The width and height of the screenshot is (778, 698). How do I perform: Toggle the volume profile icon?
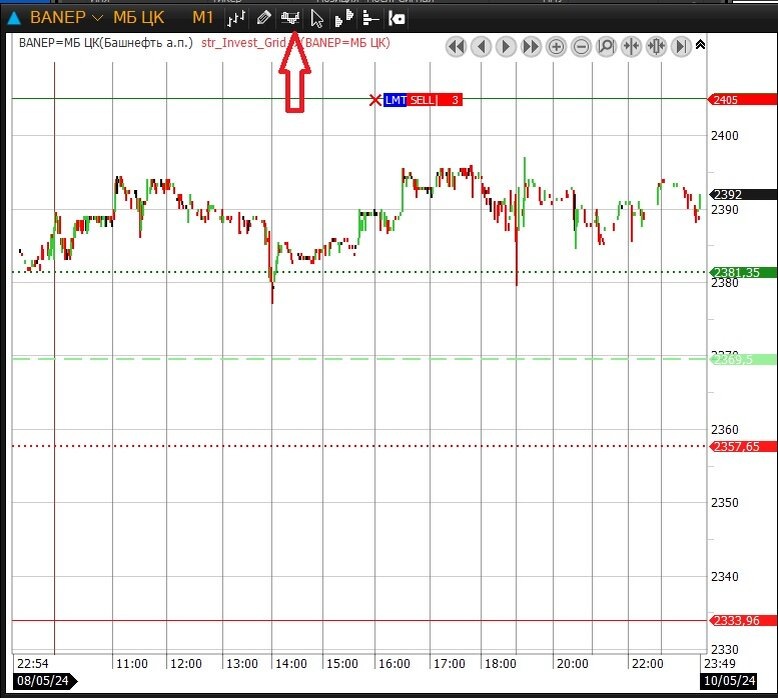coord(344,19)
